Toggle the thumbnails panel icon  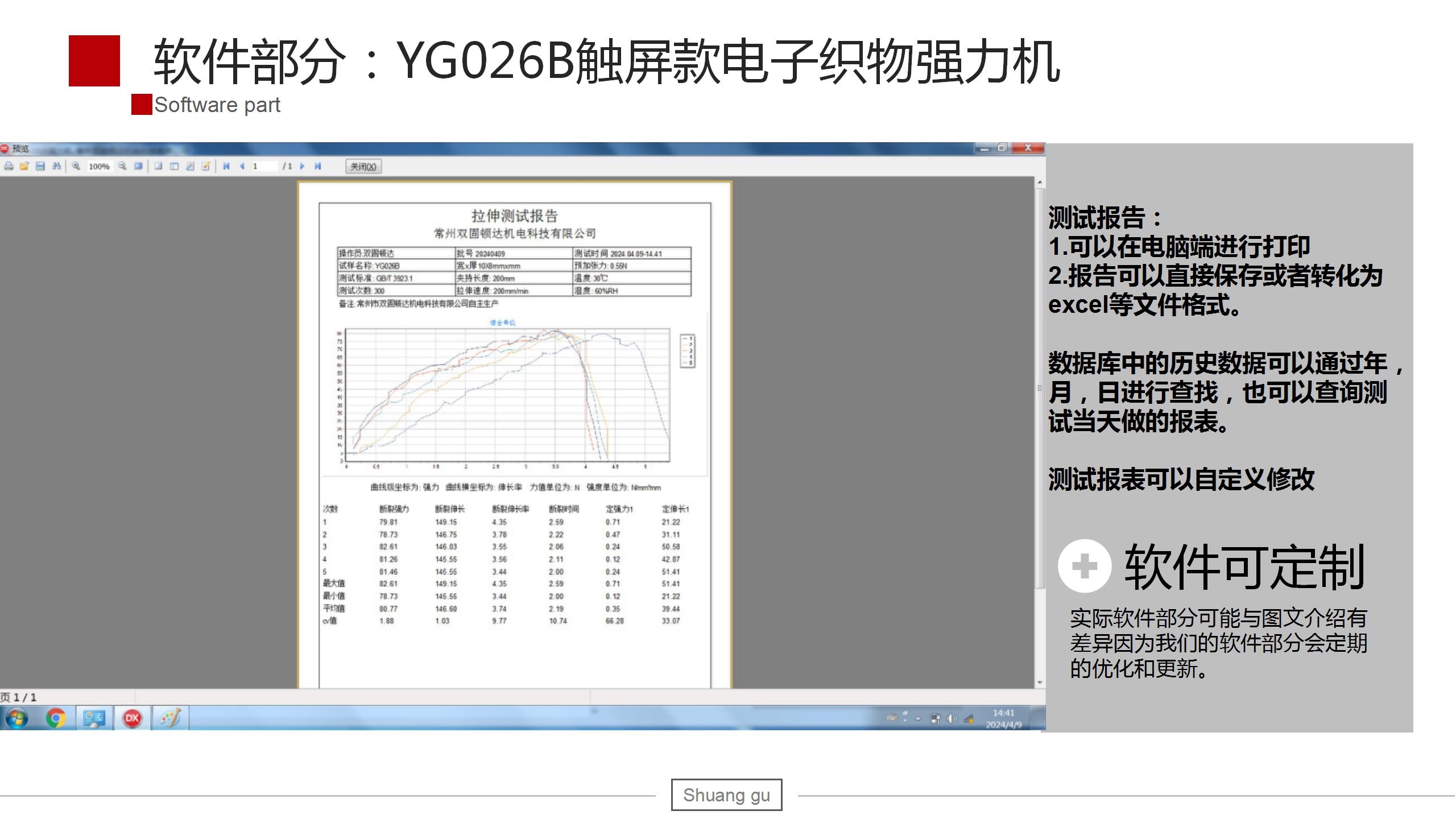point(174,166)
